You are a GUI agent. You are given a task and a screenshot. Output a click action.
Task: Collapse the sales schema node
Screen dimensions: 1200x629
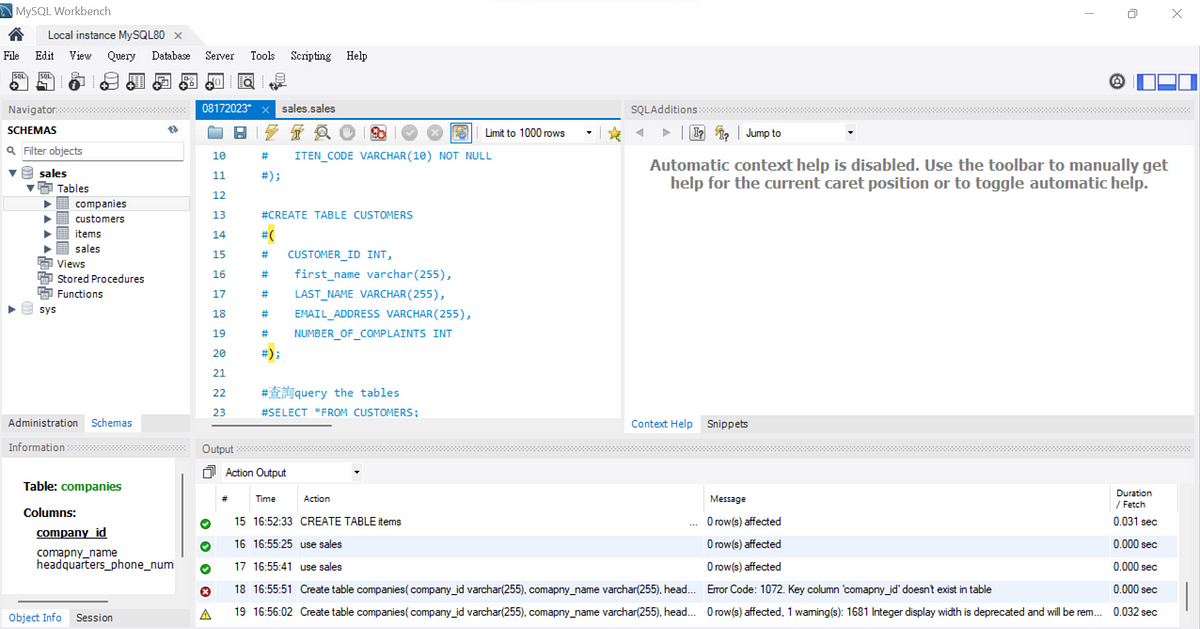click(13, 173)
